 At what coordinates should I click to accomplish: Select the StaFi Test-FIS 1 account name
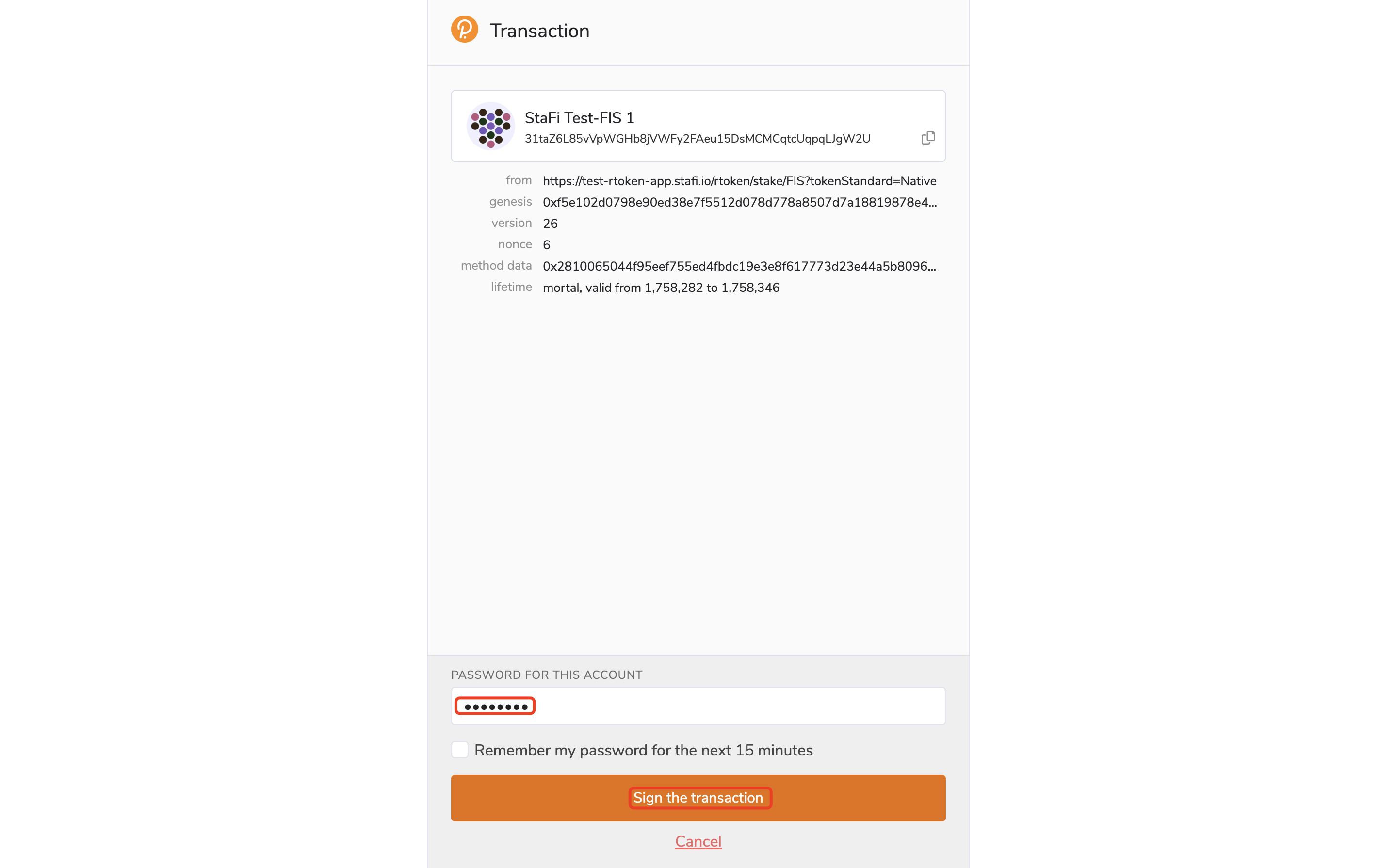pyautogui.click(x=579, y=118)
